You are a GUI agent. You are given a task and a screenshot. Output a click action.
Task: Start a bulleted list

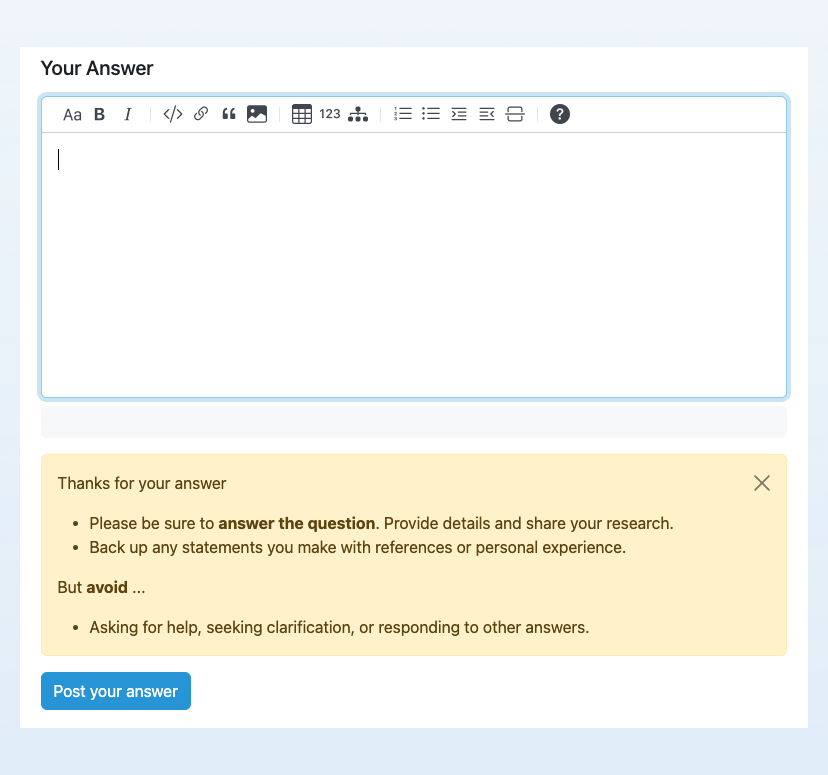click(431, 114)
